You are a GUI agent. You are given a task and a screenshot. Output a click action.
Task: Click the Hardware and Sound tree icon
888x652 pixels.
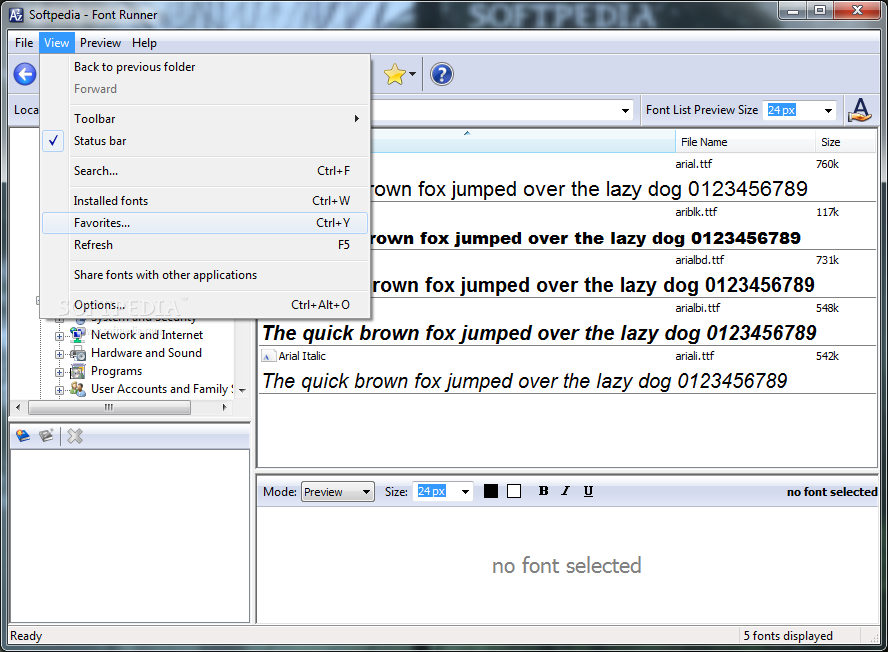click(77, 353)
